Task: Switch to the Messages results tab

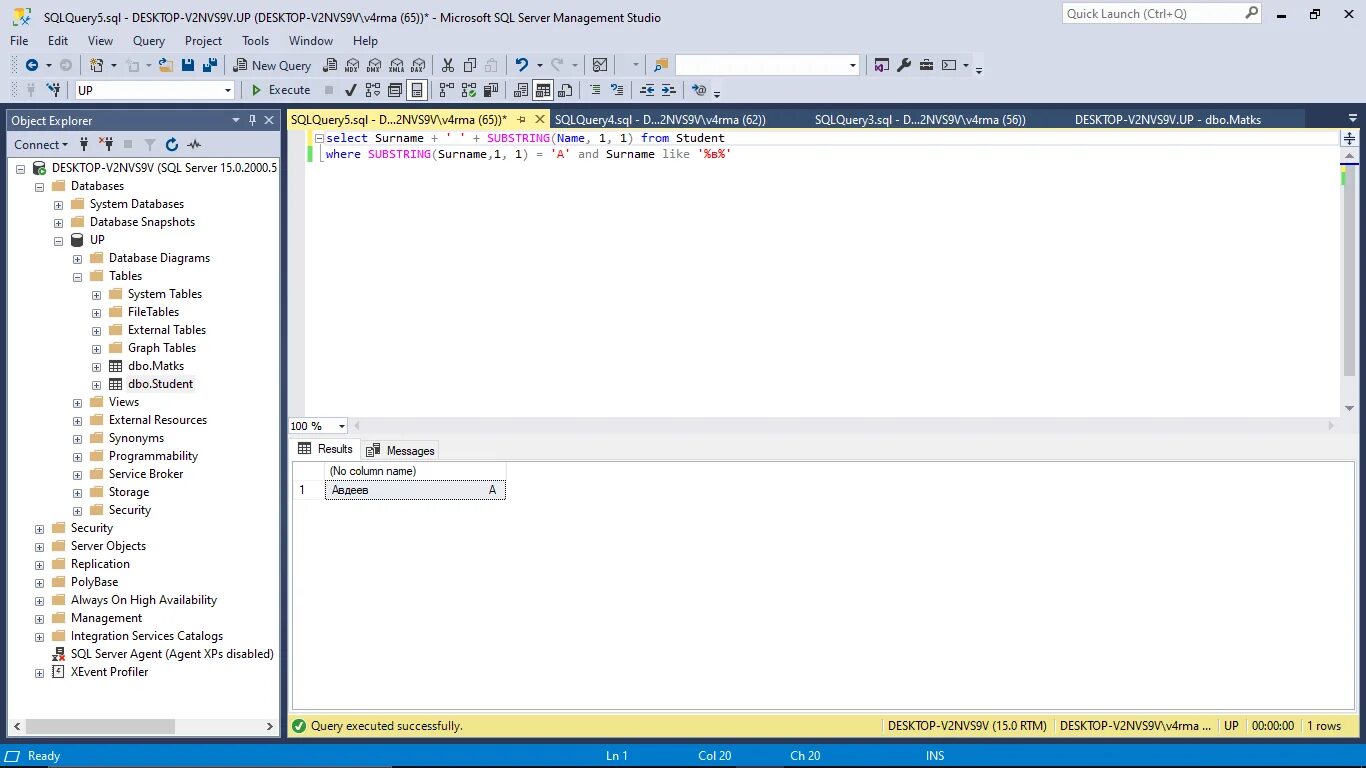Action: click(400, 450)
